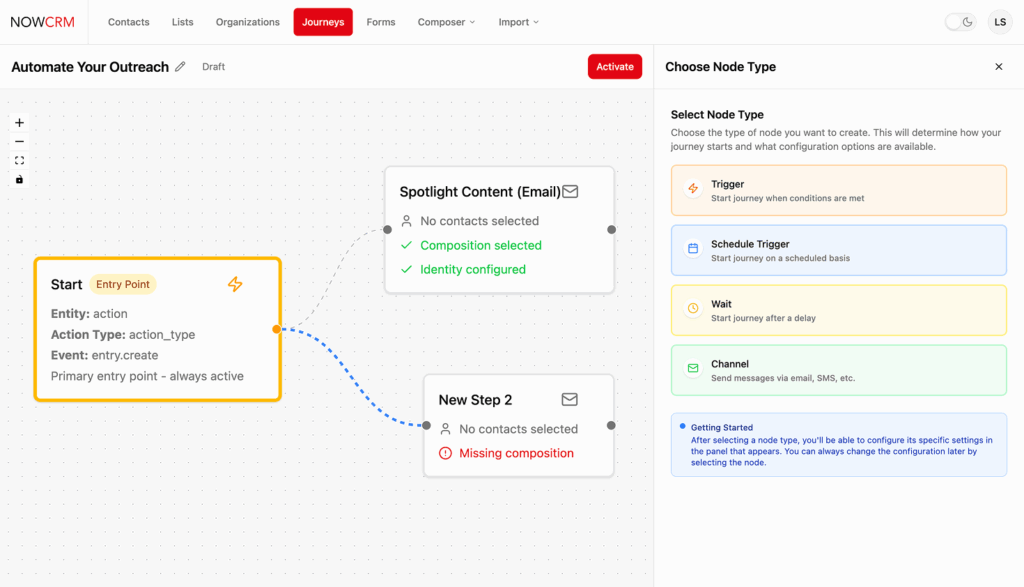Toggle the dark mode switch
Screen dimensions: 1024x587
pyautogui.click(x=960, y=22)
